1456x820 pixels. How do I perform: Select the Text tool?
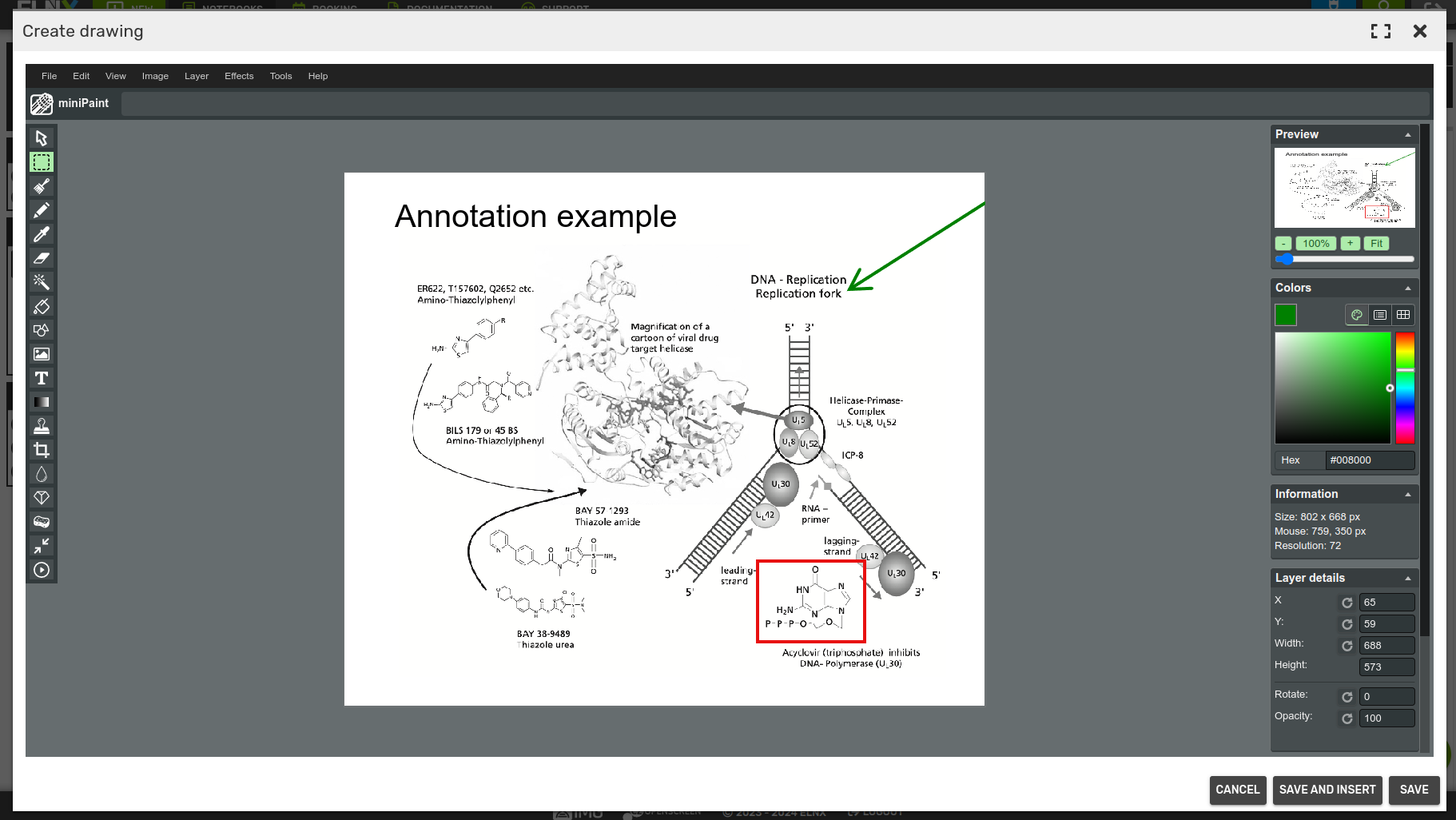click(42, 378)
